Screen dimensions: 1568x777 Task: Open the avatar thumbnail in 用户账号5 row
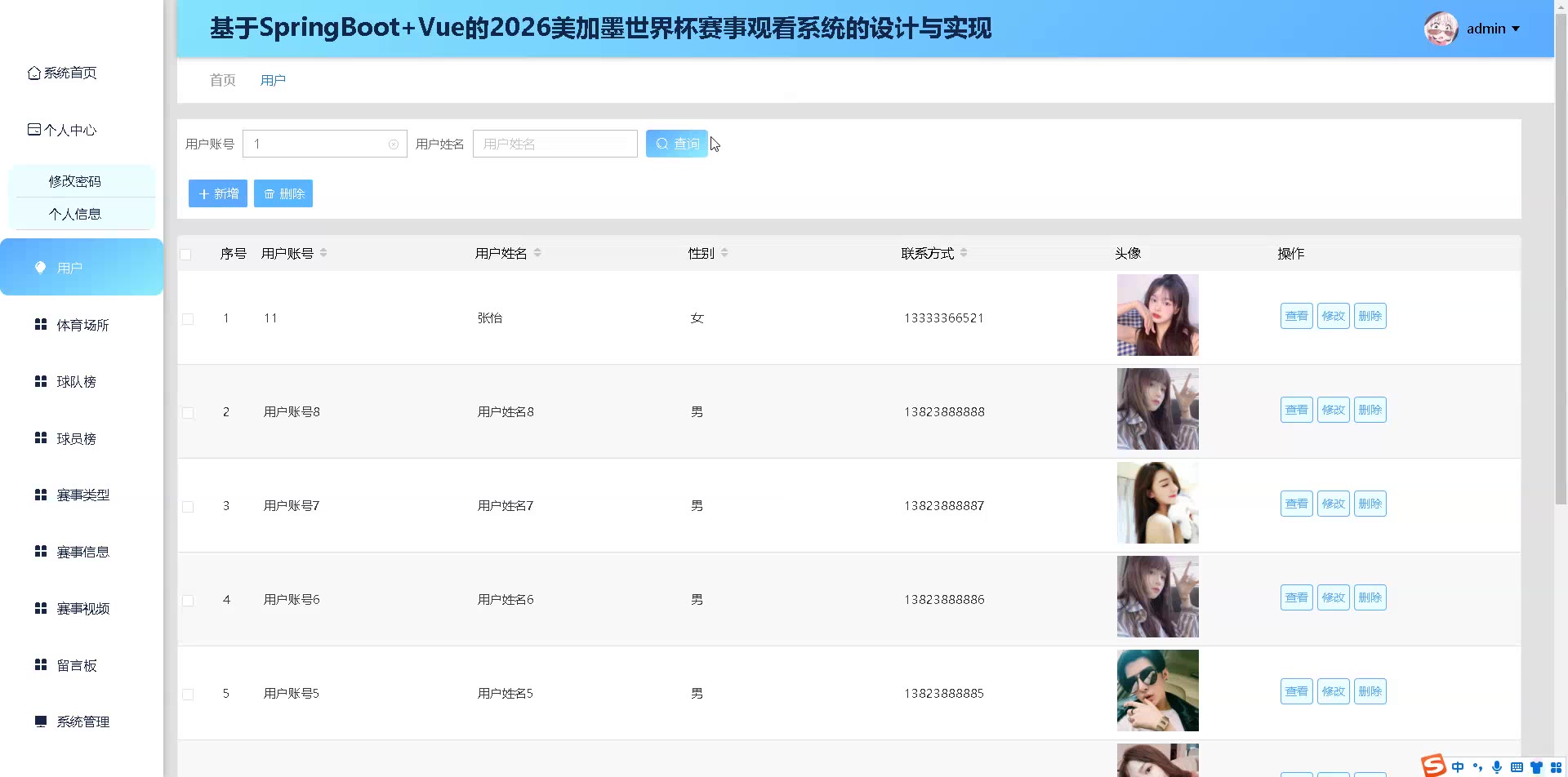click(x=1158, y=690)
